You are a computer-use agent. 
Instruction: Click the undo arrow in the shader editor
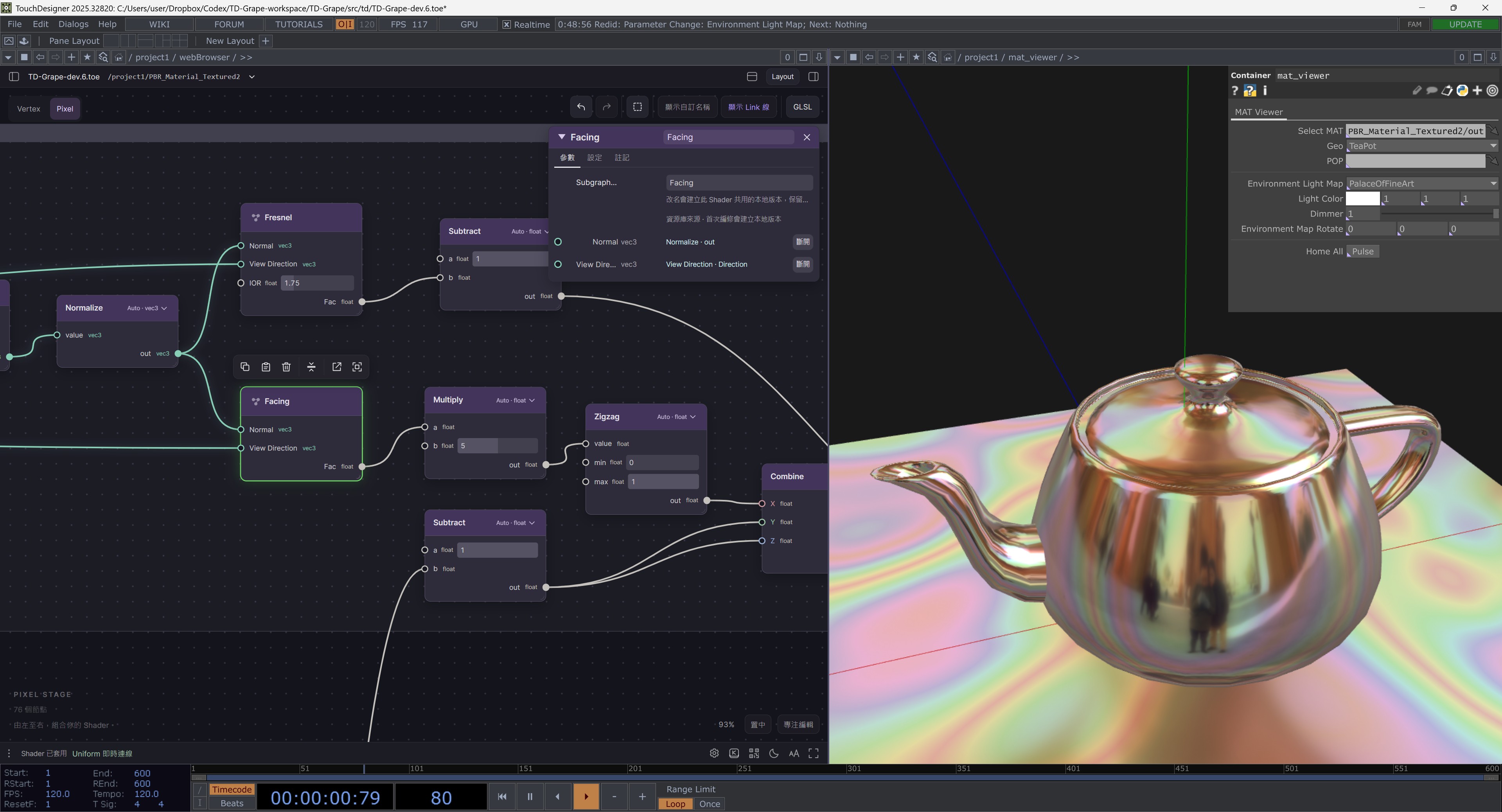(x=581, y=107)
